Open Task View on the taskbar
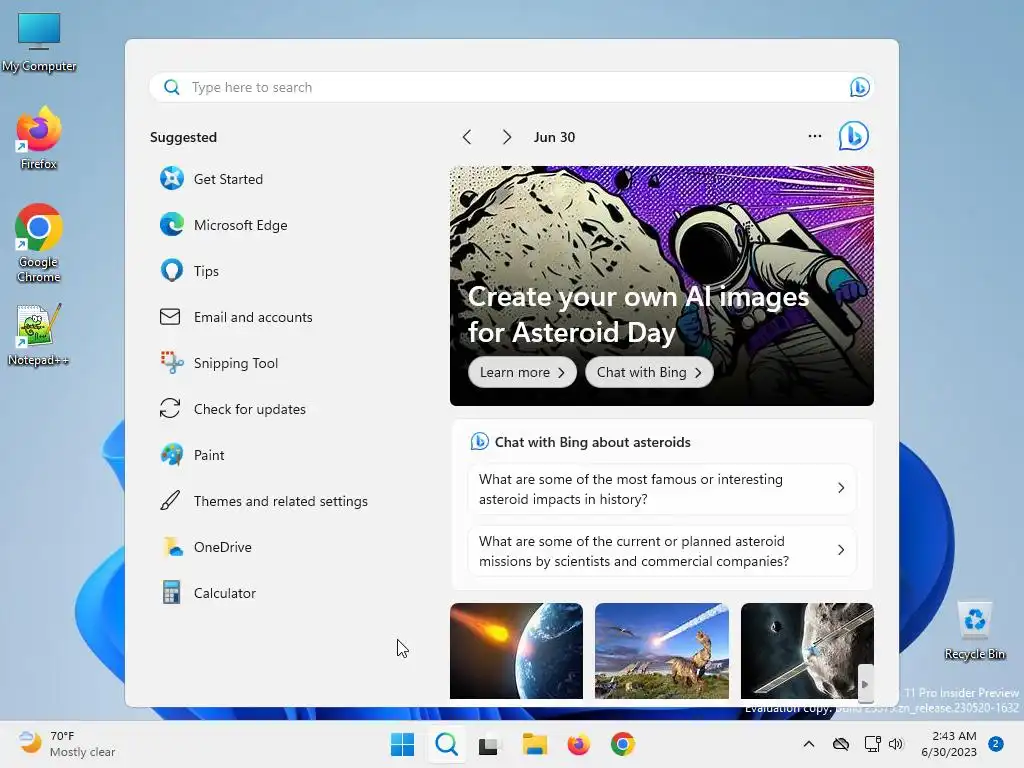 tap(490, 744)
